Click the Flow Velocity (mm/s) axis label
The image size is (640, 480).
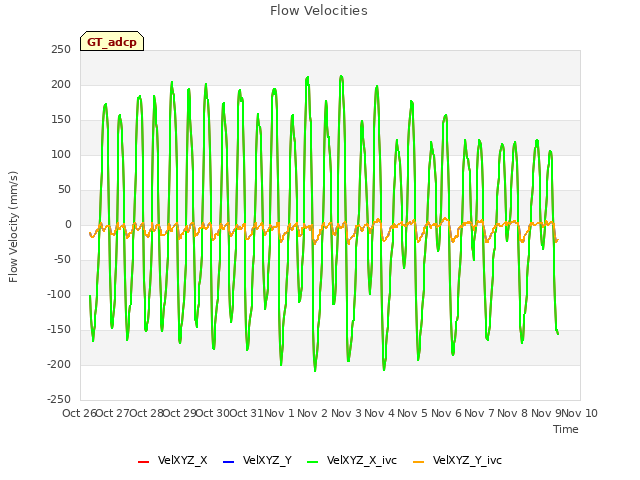pos(13,227)
